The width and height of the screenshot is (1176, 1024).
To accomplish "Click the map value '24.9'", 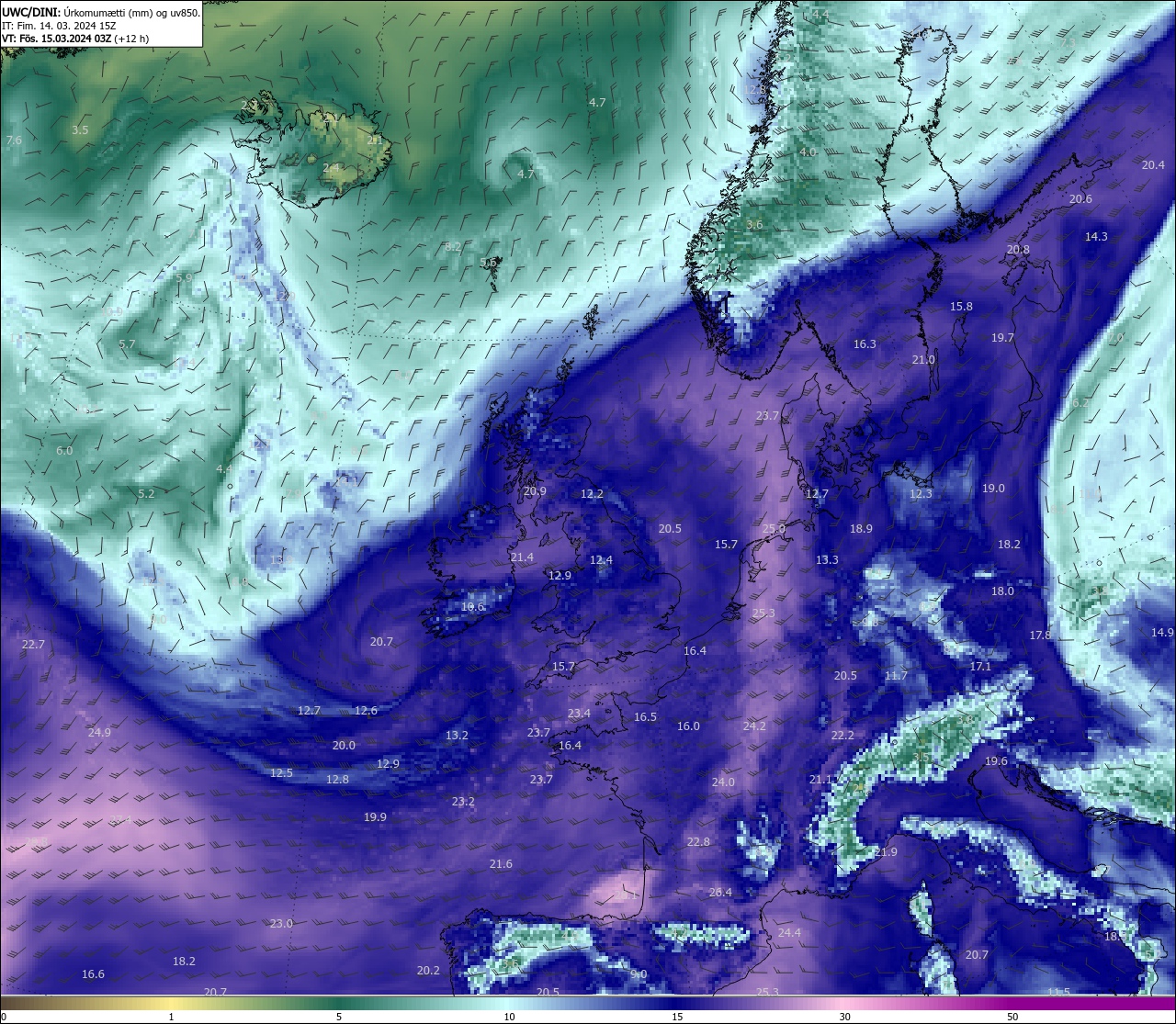I will [x=99, y=733].
